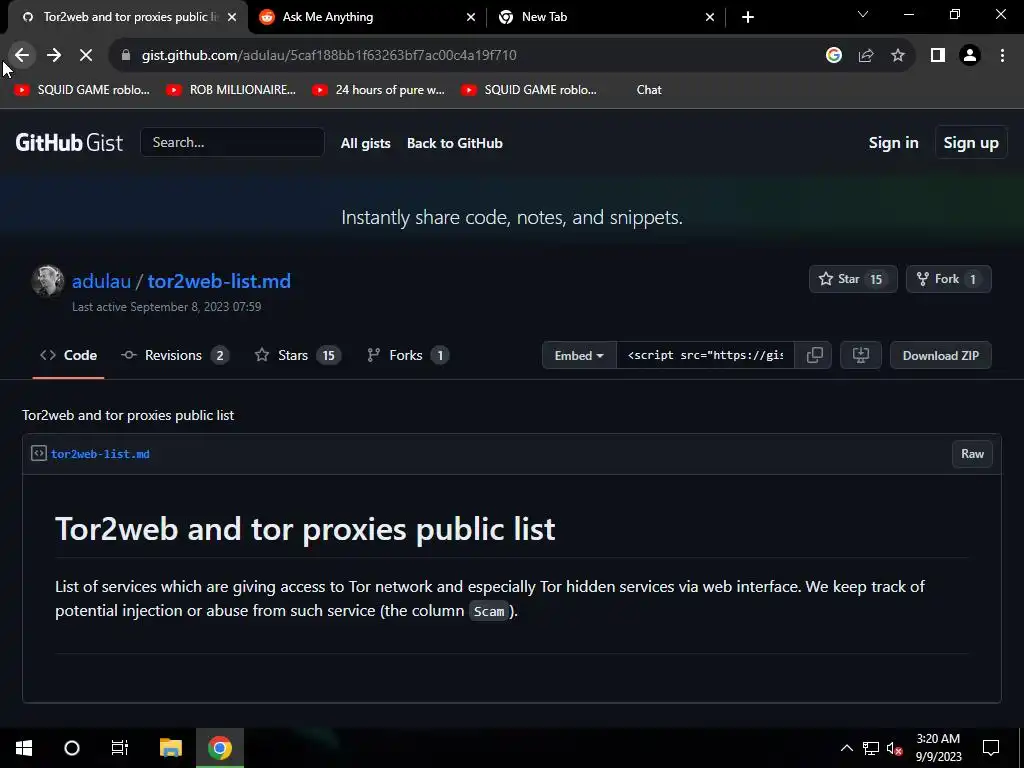The width and height of the screenshot is (1024, 768).
Task: Open first SQUID GAME roblox bookmark
Action: pos(82,90)
